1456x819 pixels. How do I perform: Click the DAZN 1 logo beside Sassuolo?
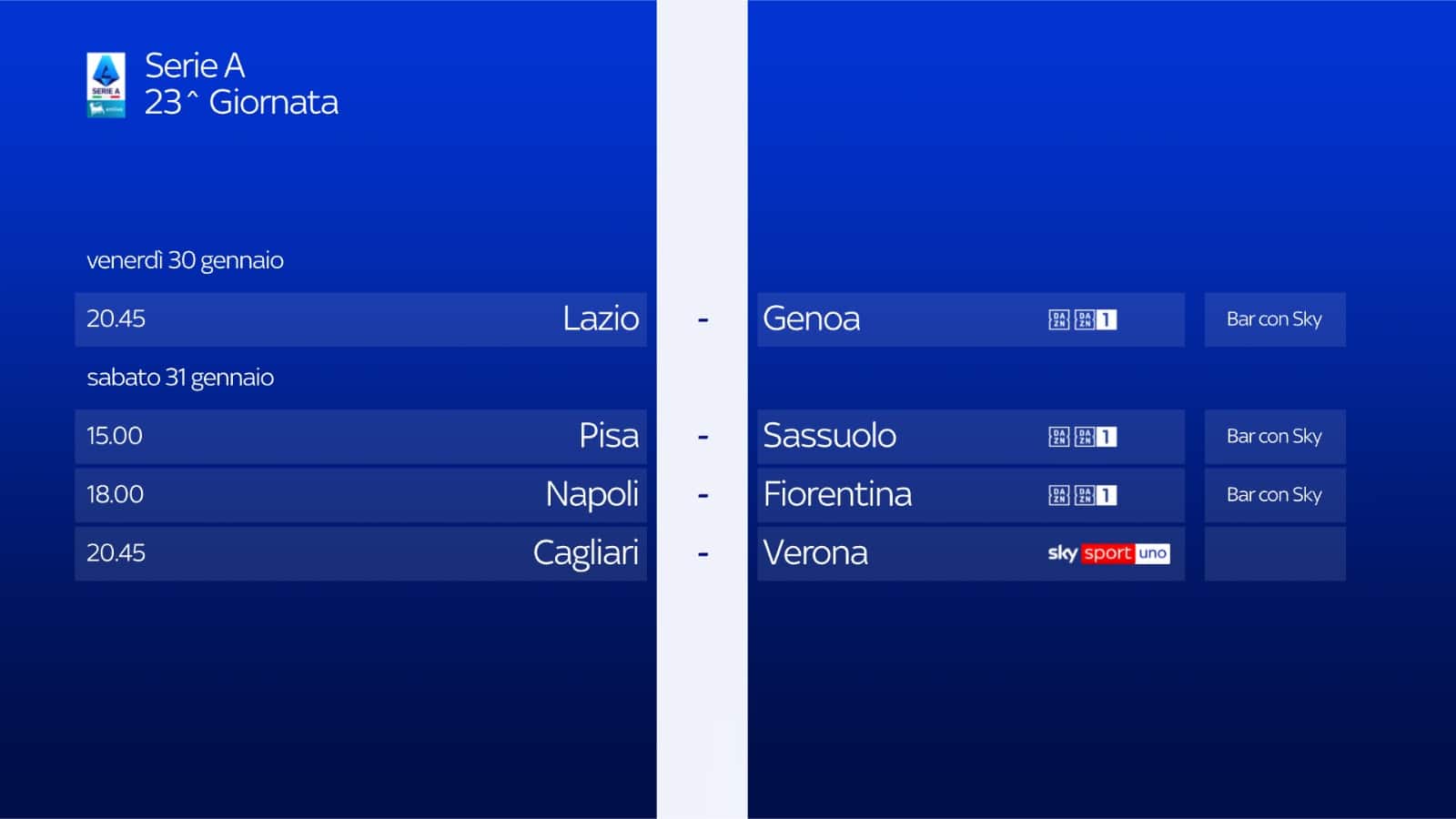(1095, 437)
